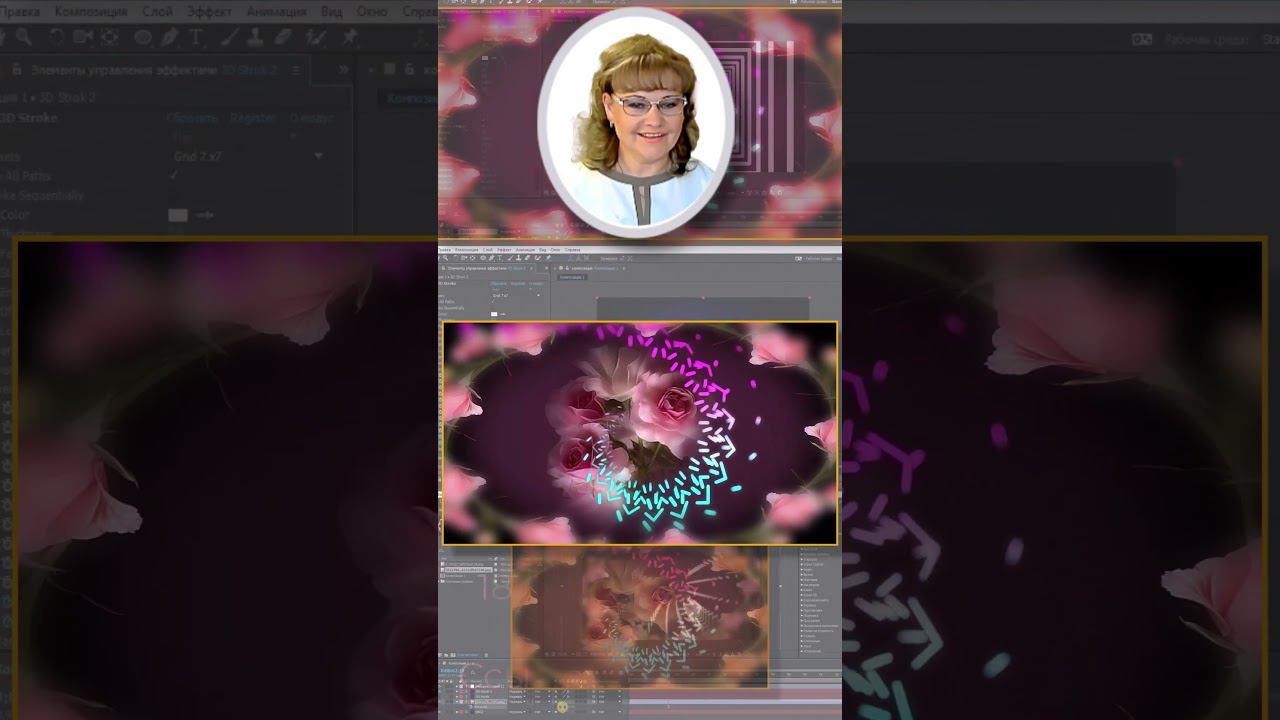1280x720 pixels.
Task: Open the Эффект menu in the large background menu bar
Action: click(x=209, y=12)
